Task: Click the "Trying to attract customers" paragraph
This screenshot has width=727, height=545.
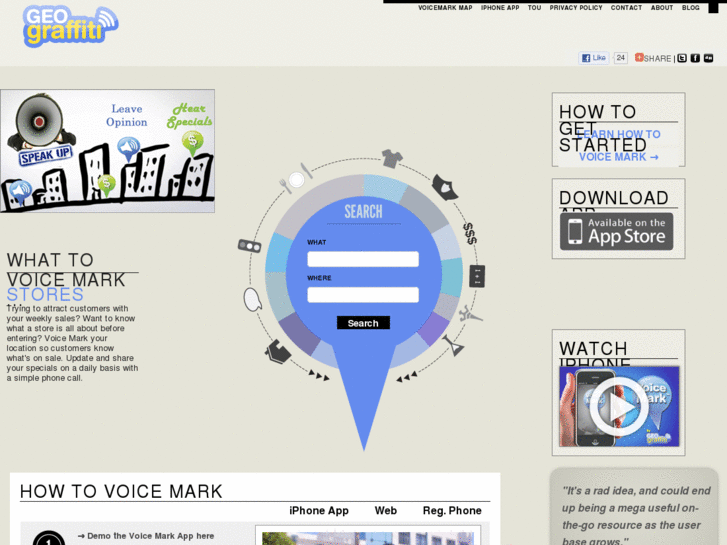Action: click(72, 343)
